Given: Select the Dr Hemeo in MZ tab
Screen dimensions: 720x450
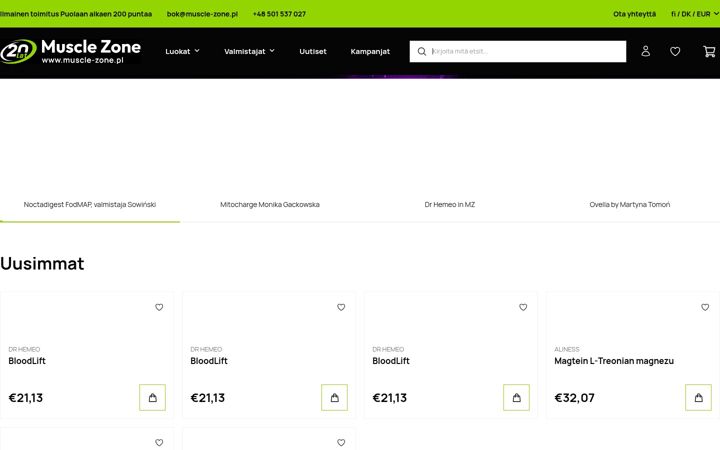Looking at the screenshot, I should (x=450, y=205).
